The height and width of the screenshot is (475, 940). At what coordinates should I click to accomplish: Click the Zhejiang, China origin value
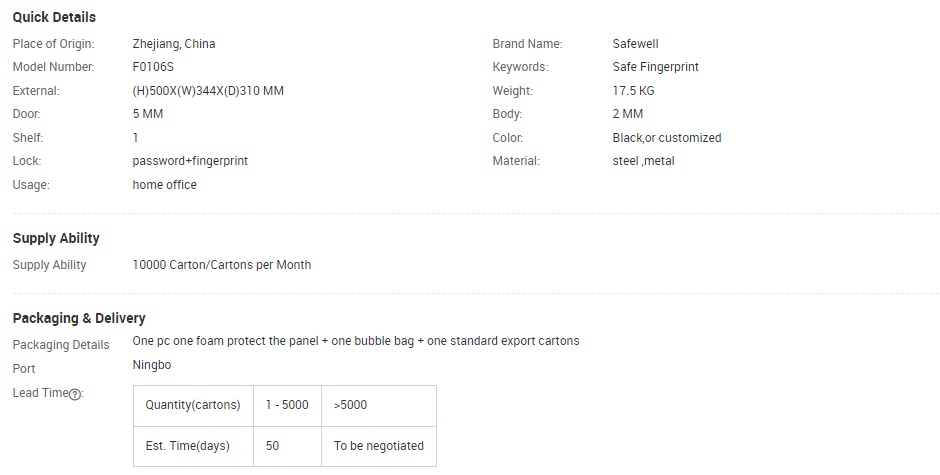tap(174, 44)
